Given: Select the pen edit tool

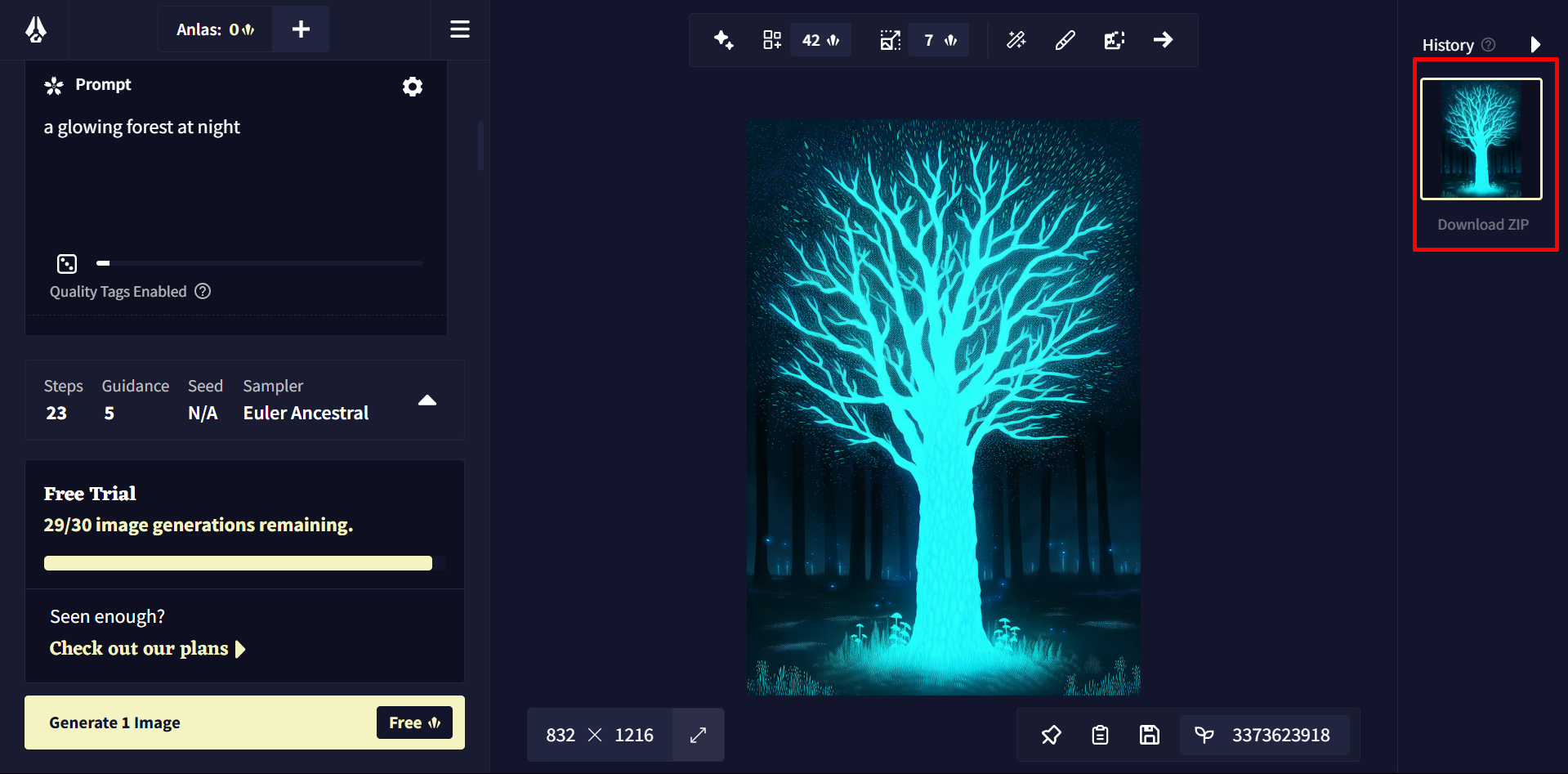Looking at the screenshot, I should pyautogui.click(x=1065, y=40).
